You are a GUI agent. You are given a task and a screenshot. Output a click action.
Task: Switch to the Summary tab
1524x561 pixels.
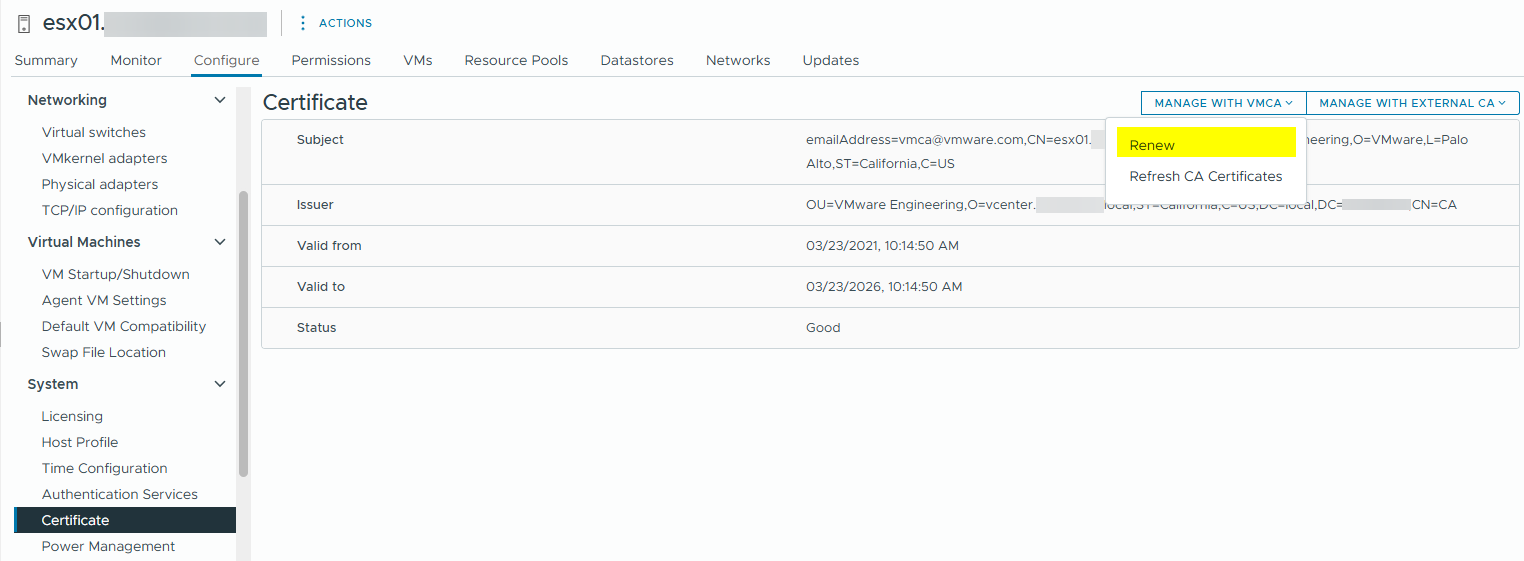(46, 60)
